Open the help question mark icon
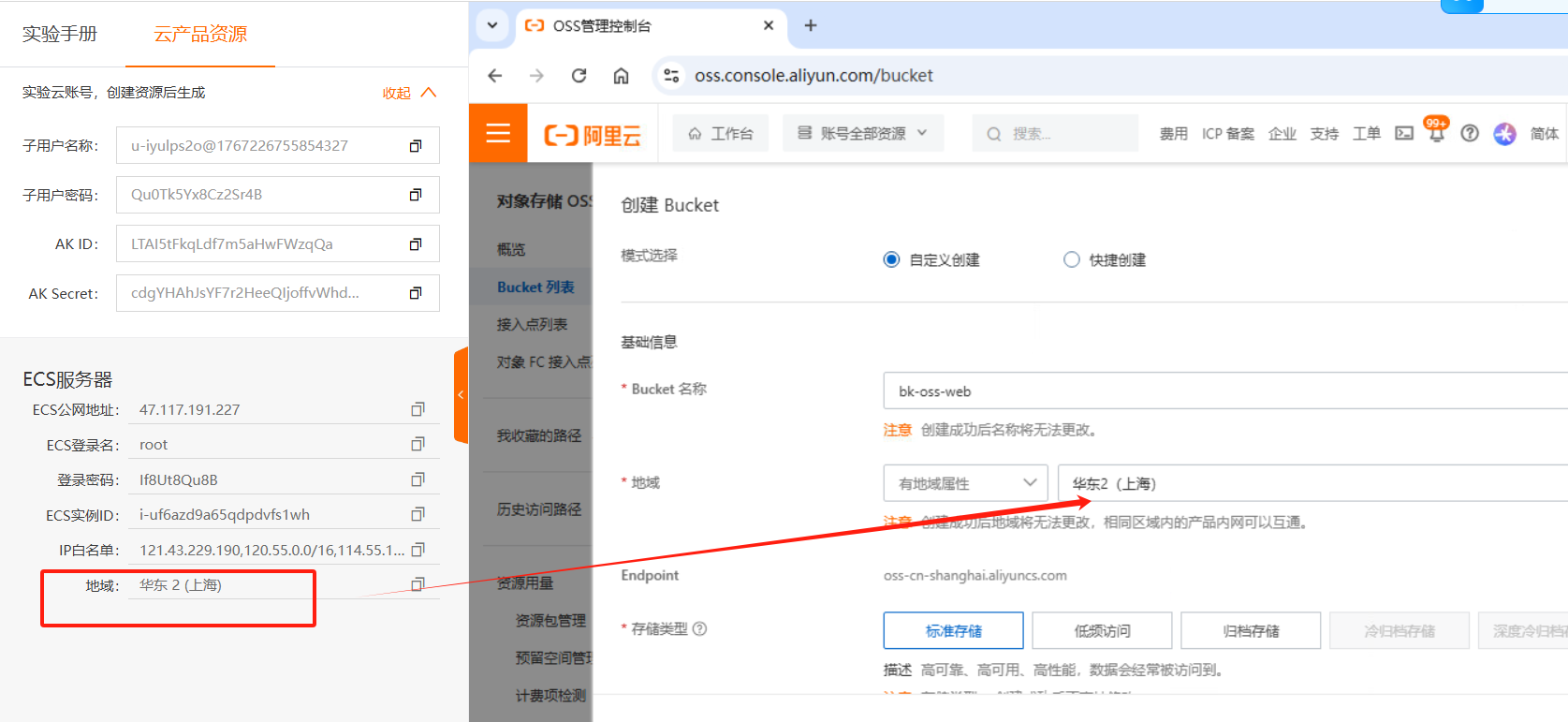 [1470, 133]
